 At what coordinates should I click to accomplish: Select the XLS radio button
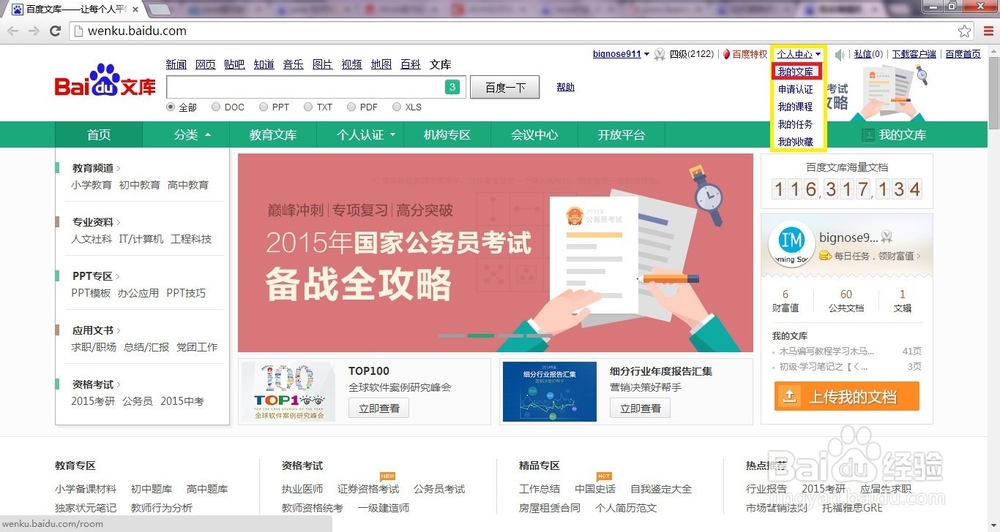click(x=397, y=107)
